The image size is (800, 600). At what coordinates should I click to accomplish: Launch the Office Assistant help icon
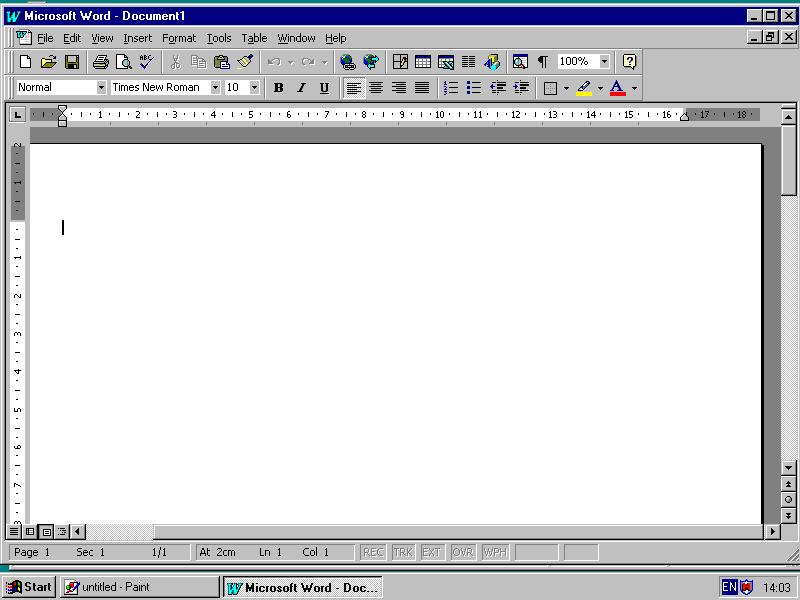(x=630, y=62)
